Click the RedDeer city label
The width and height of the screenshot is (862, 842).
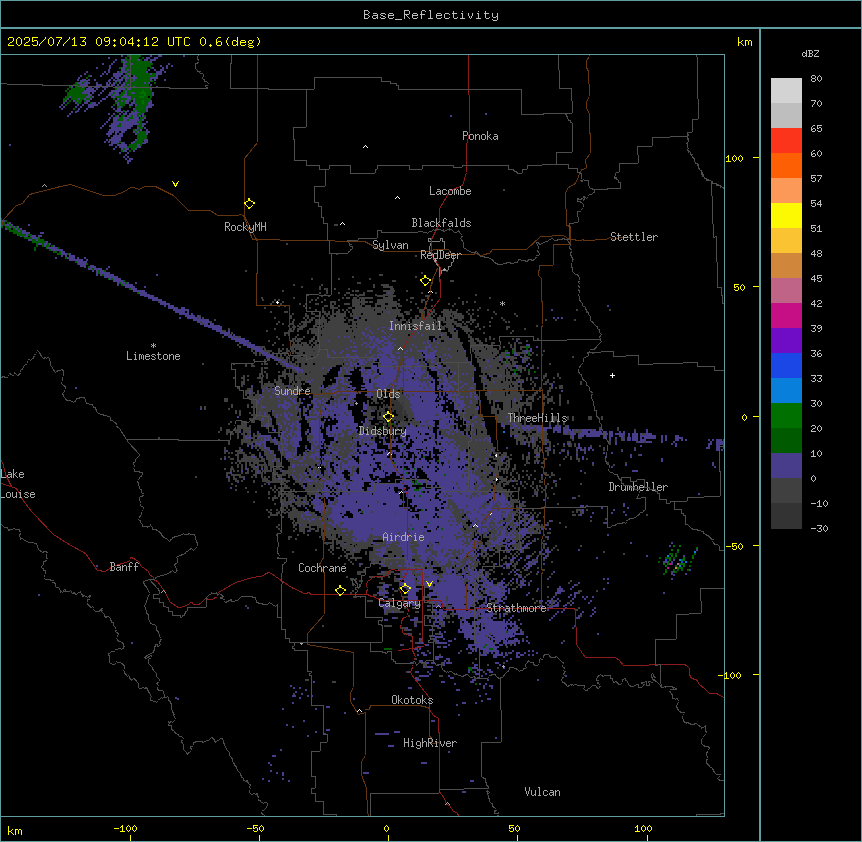point(440,255)
